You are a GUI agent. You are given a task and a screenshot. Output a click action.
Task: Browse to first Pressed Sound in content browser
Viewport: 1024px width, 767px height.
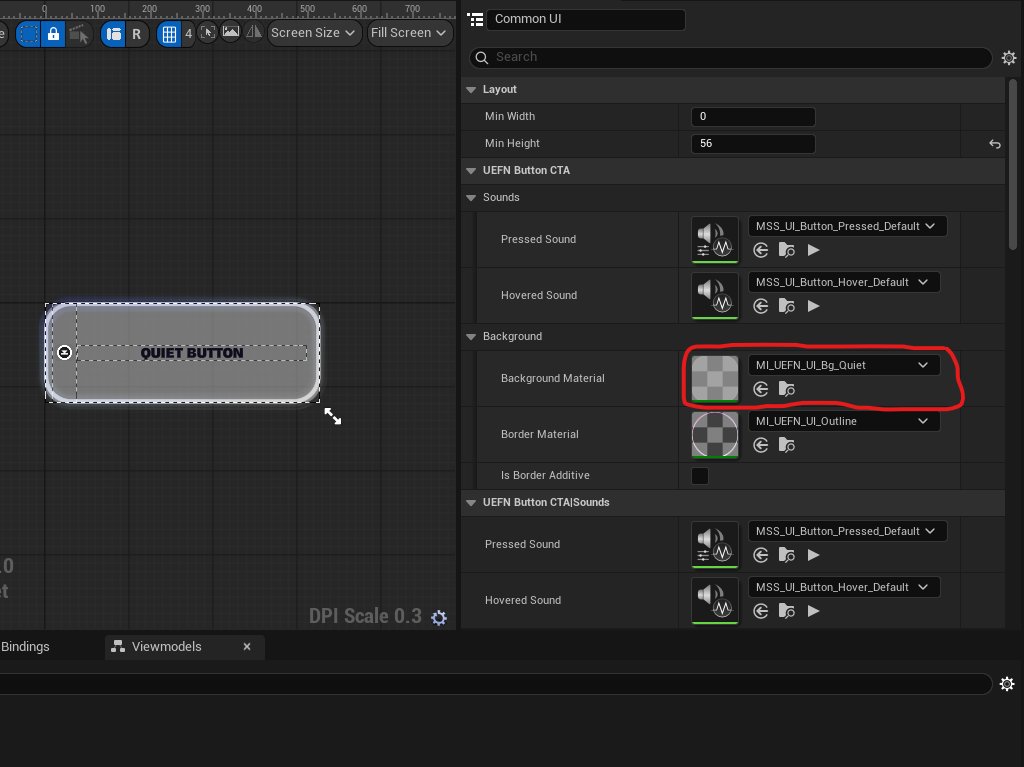coord(786,250)
